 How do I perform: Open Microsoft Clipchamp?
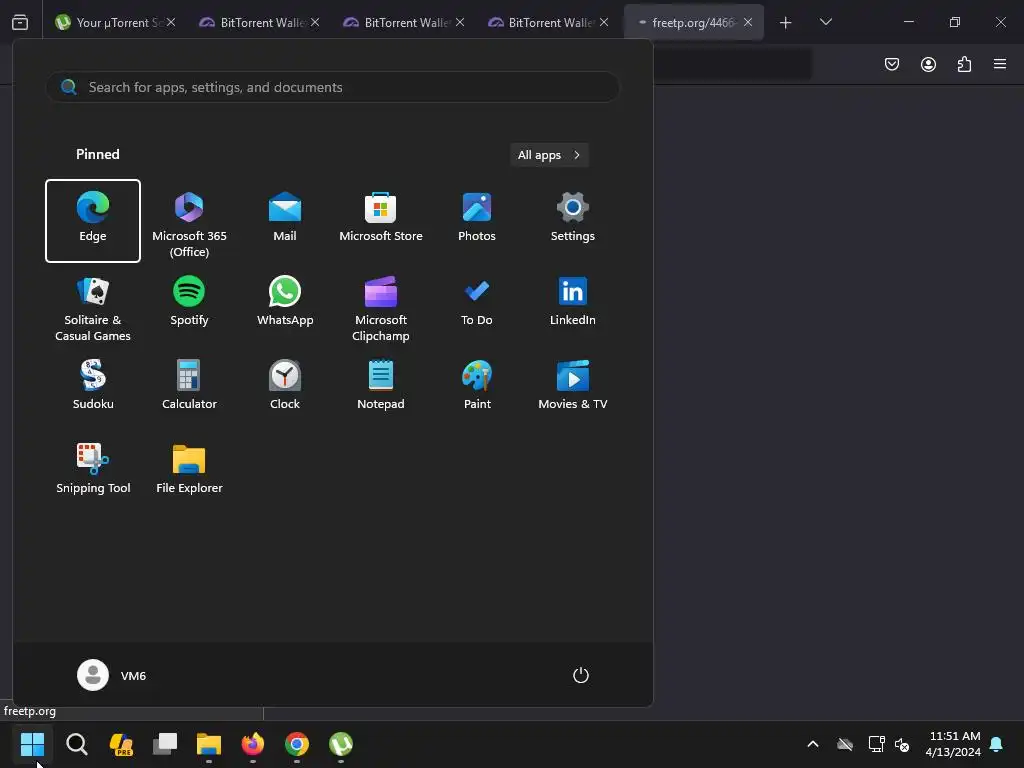point(381,309)
